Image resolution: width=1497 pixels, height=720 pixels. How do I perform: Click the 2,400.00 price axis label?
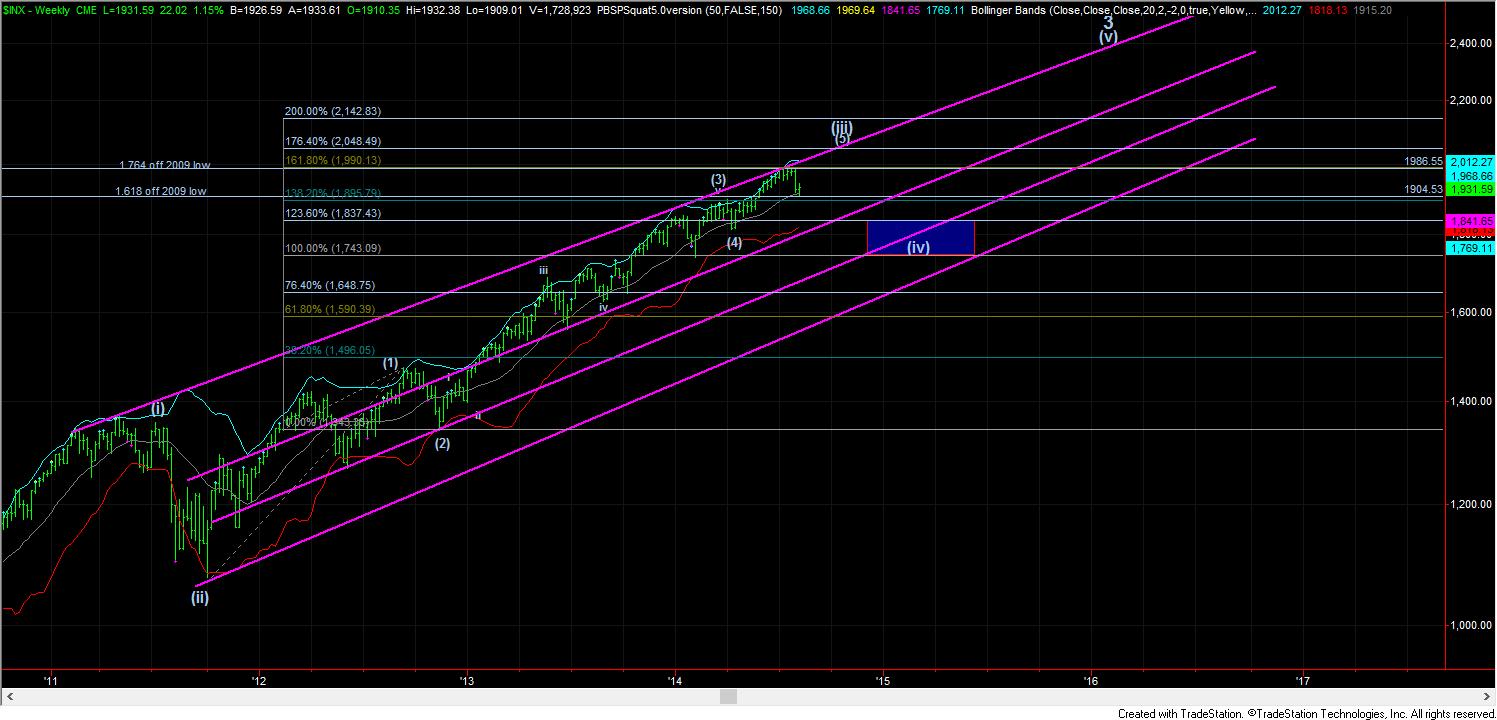pos(1469,43)
